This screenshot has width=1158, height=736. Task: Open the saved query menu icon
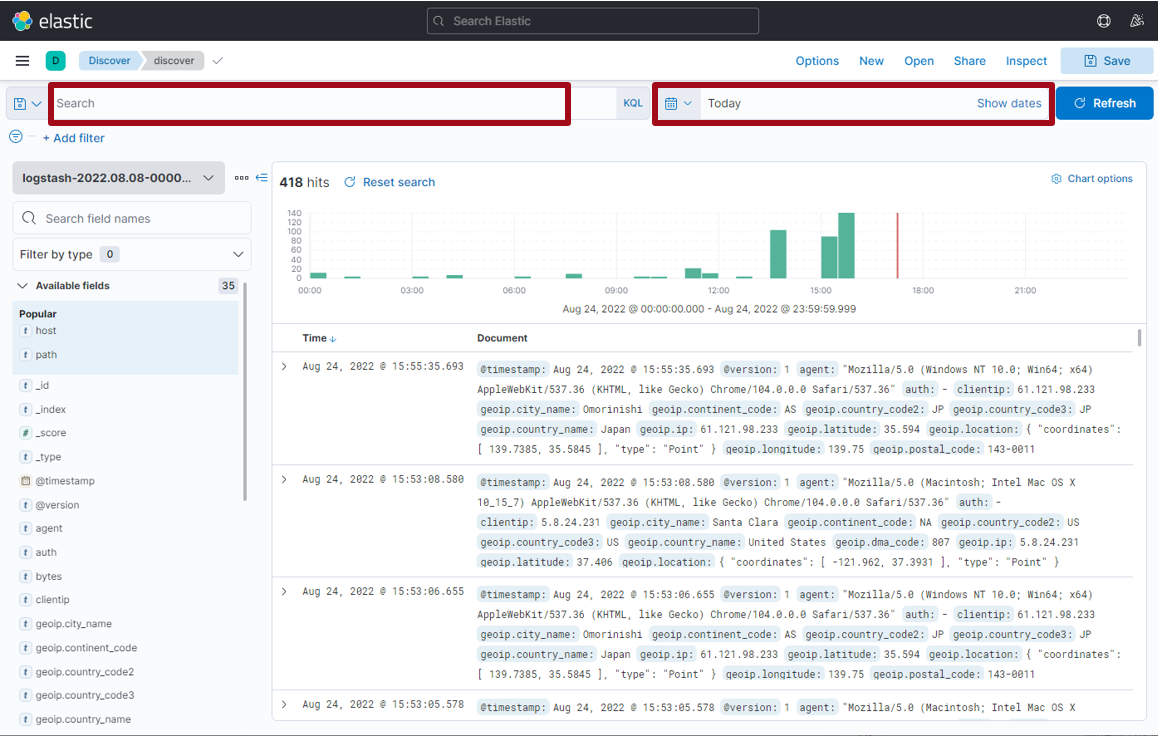(x=27, y=103)
